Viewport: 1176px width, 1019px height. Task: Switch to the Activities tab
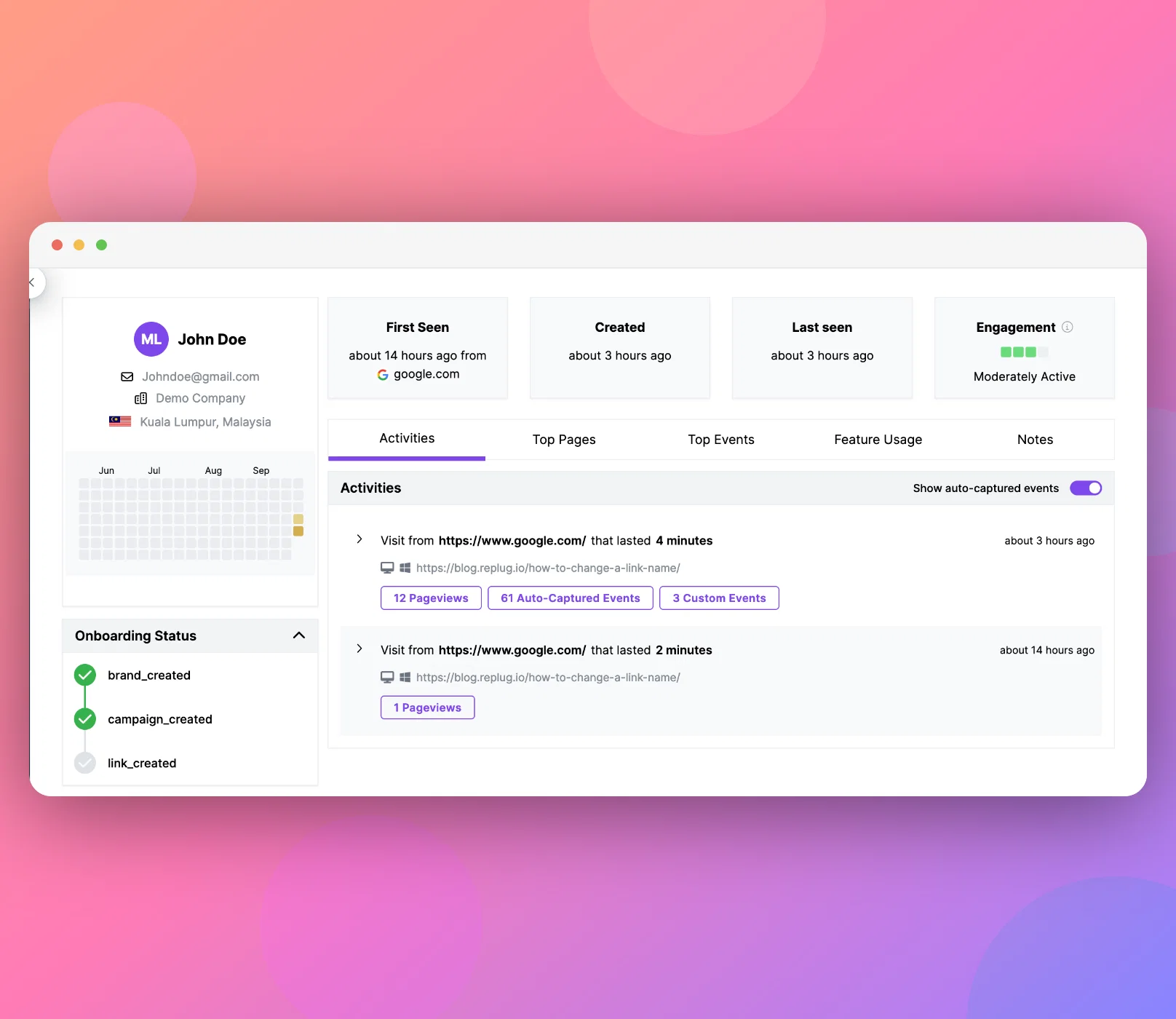[x=407, y=439]
